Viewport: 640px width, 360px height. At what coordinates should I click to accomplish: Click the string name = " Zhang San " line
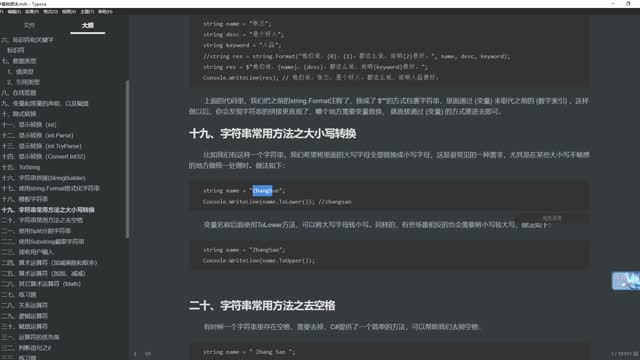click(249, 352)
